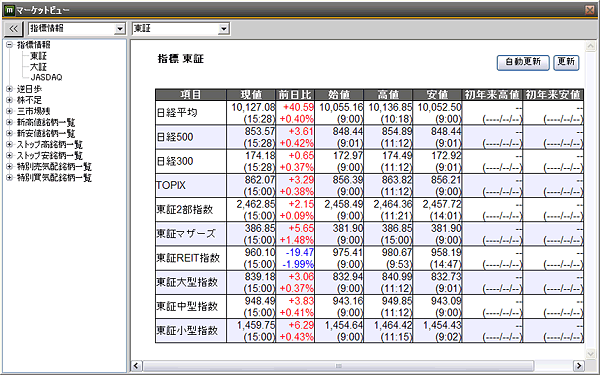Image resolution: width=600 pixels, height=375 pixels.
Task: Collapse the side panel with the << button
Action: 13,29
